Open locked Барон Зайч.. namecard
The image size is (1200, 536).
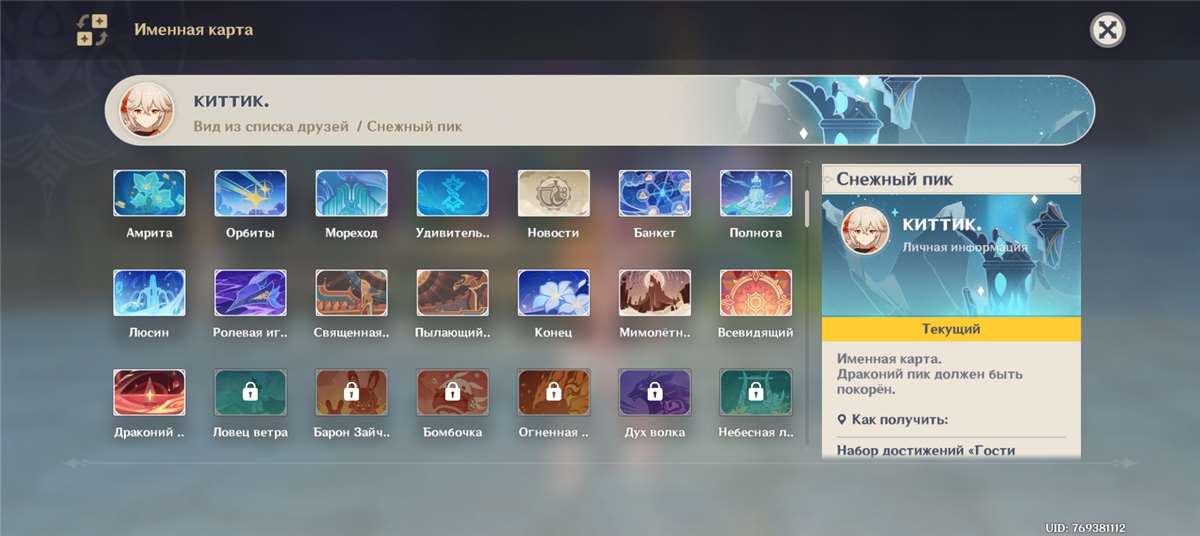pos(351,393)
